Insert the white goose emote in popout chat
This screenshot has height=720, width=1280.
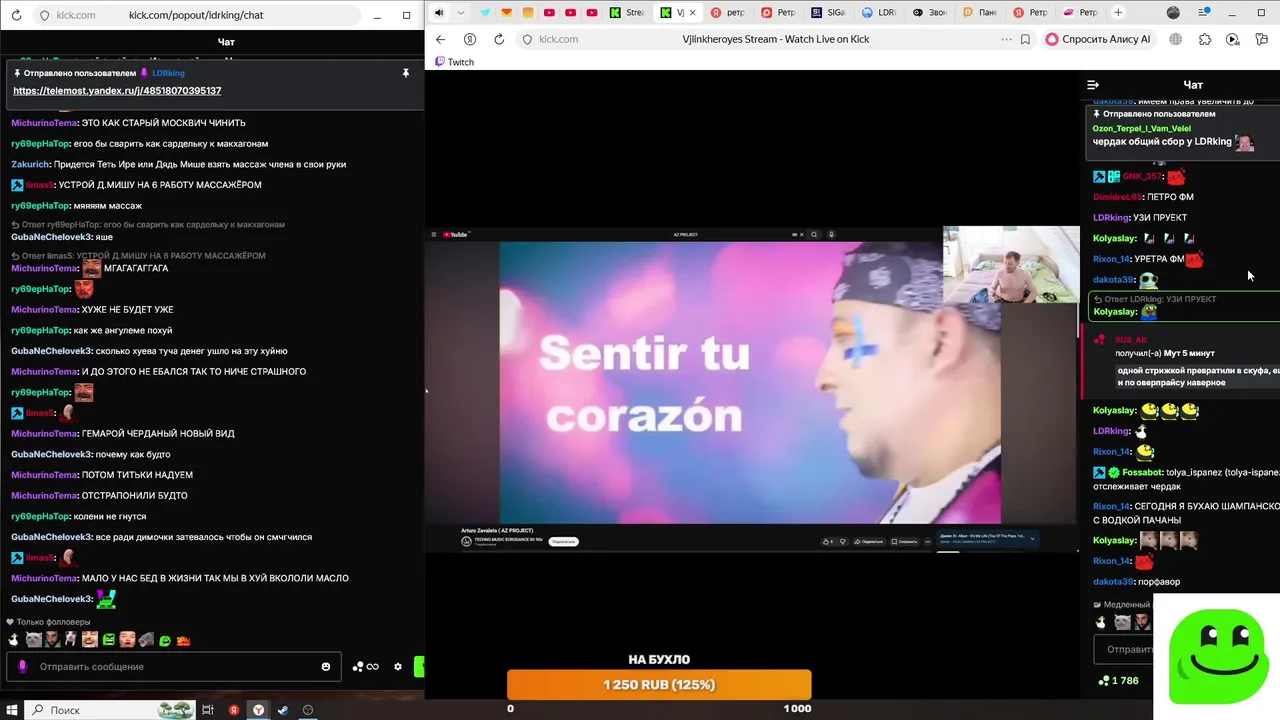pyautogui.click(x=13, y=640)
